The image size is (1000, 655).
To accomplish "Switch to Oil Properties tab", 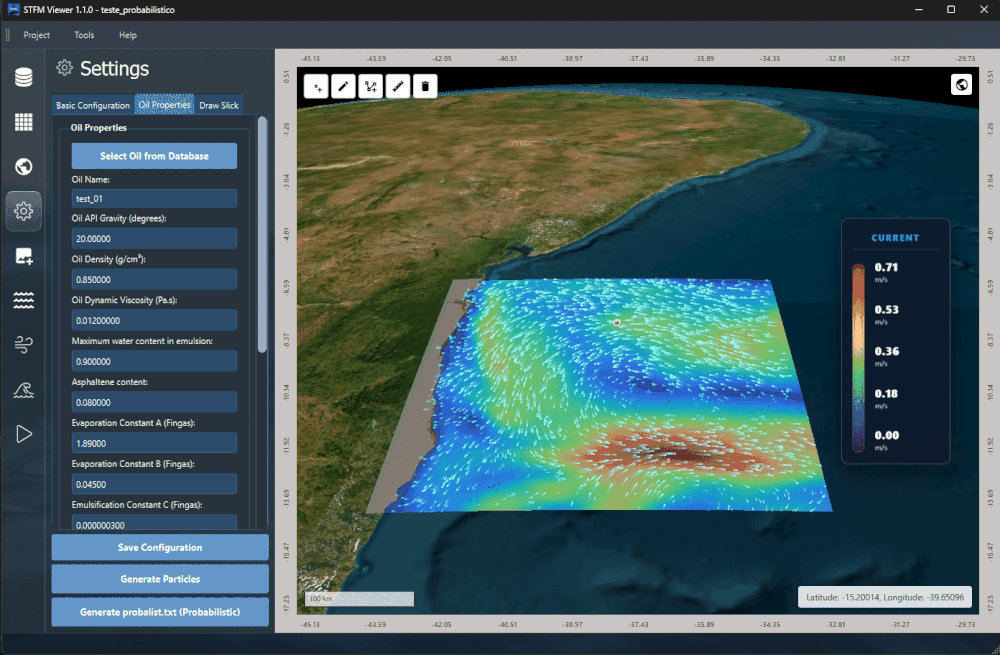I will click(165, 105).
